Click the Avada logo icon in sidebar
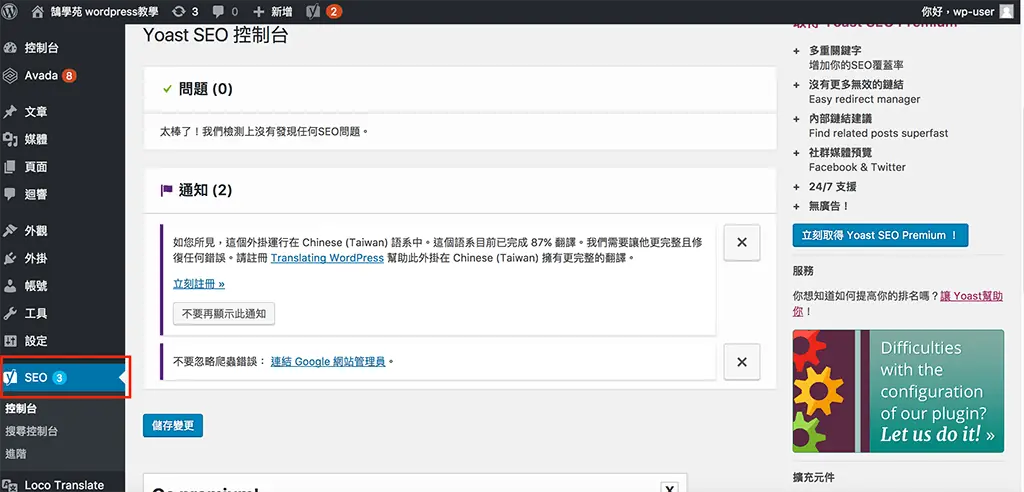The width and height of the screenshot is (1024, 492). (x=10, y=75)
